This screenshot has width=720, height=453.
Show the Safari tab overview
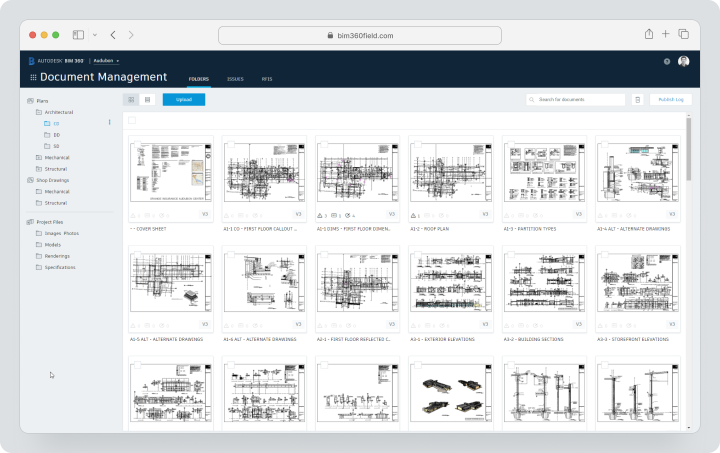683,34
